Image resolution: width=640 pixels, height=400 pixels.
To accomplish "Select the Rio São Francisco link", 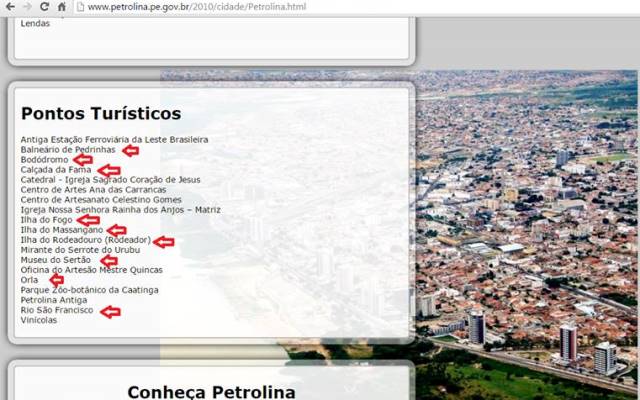I will [x=57, y=310].
